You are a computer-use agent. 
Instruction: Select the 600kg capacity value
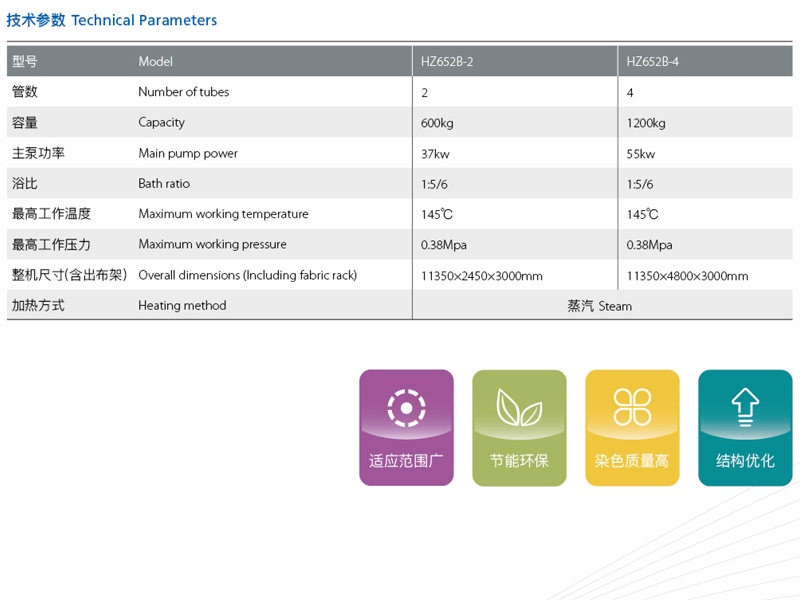pos(437,123)
